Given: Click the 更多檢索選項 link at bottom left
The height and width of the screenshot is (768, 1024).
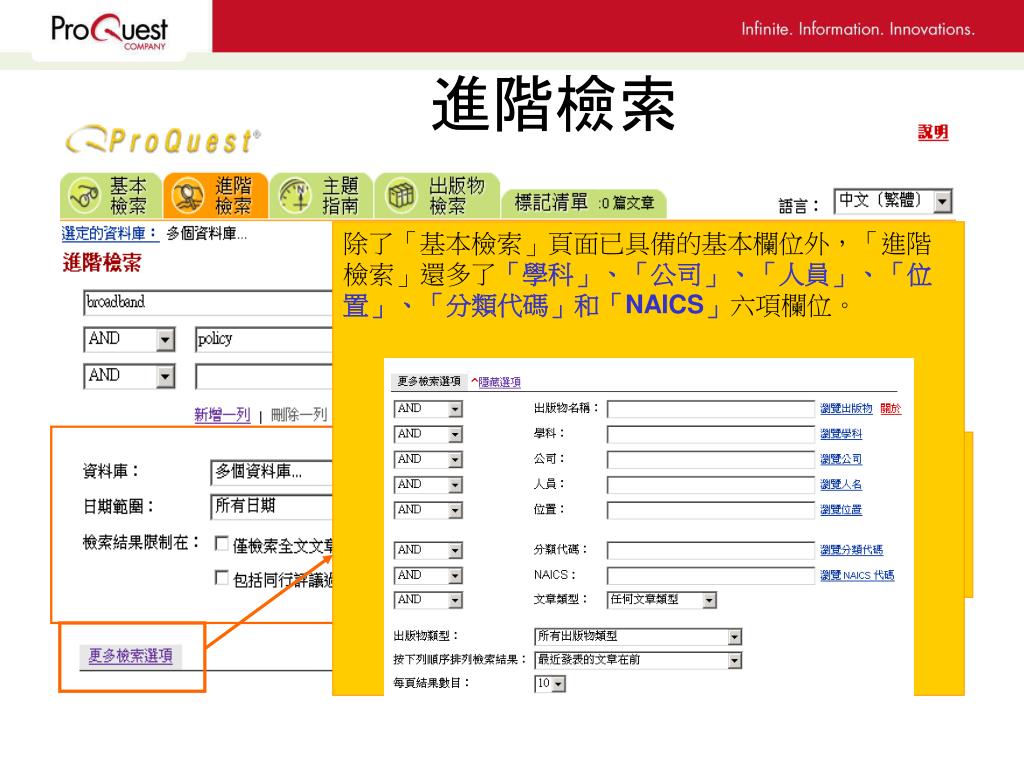Looking at the screenshot, I should coord(131,655).
